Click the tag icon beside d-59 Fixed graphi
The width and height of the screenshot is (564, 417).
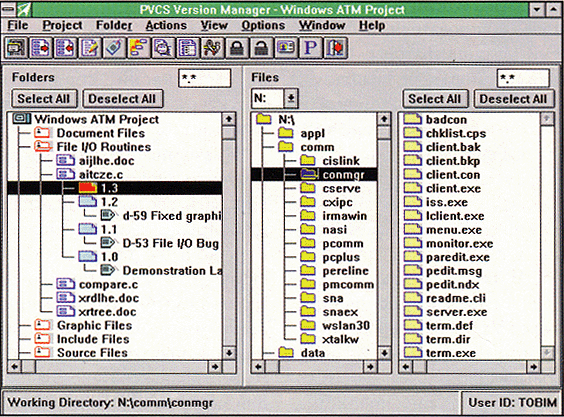[108, 216]
